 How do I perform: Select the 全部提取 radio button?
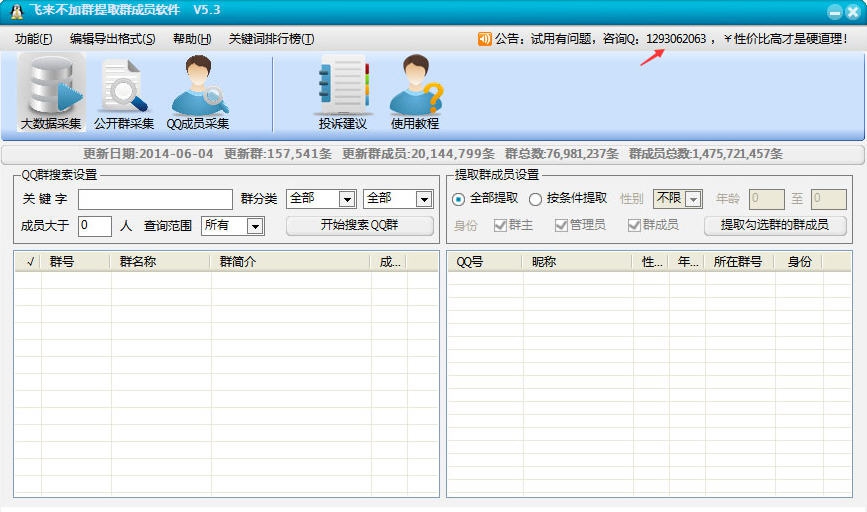tap(459, 198)
